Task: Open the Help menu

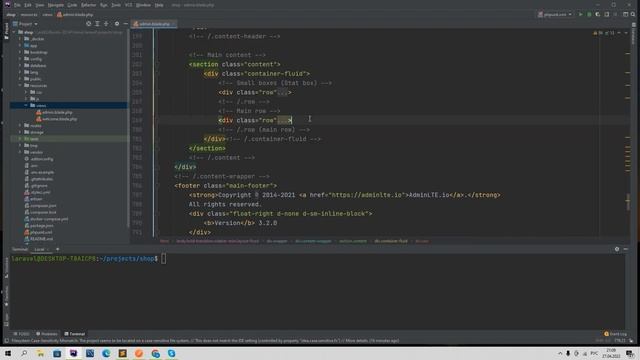Action: coord(159,5)
